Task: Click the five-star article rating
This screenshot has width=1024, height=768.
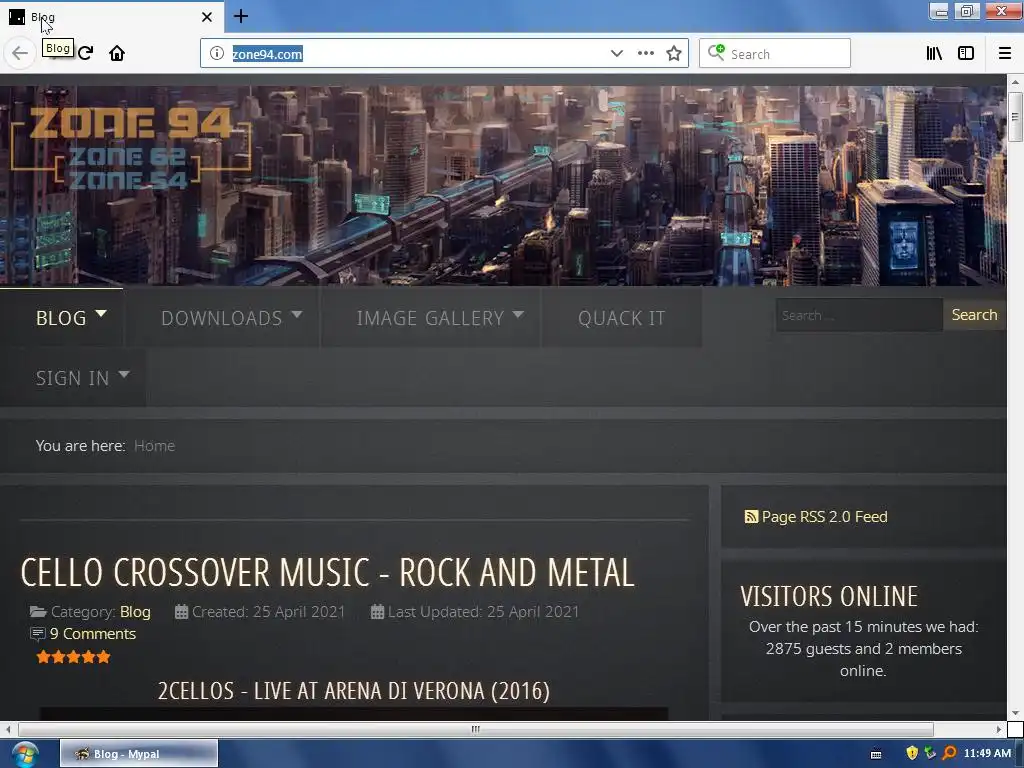Action: point(73,657)
